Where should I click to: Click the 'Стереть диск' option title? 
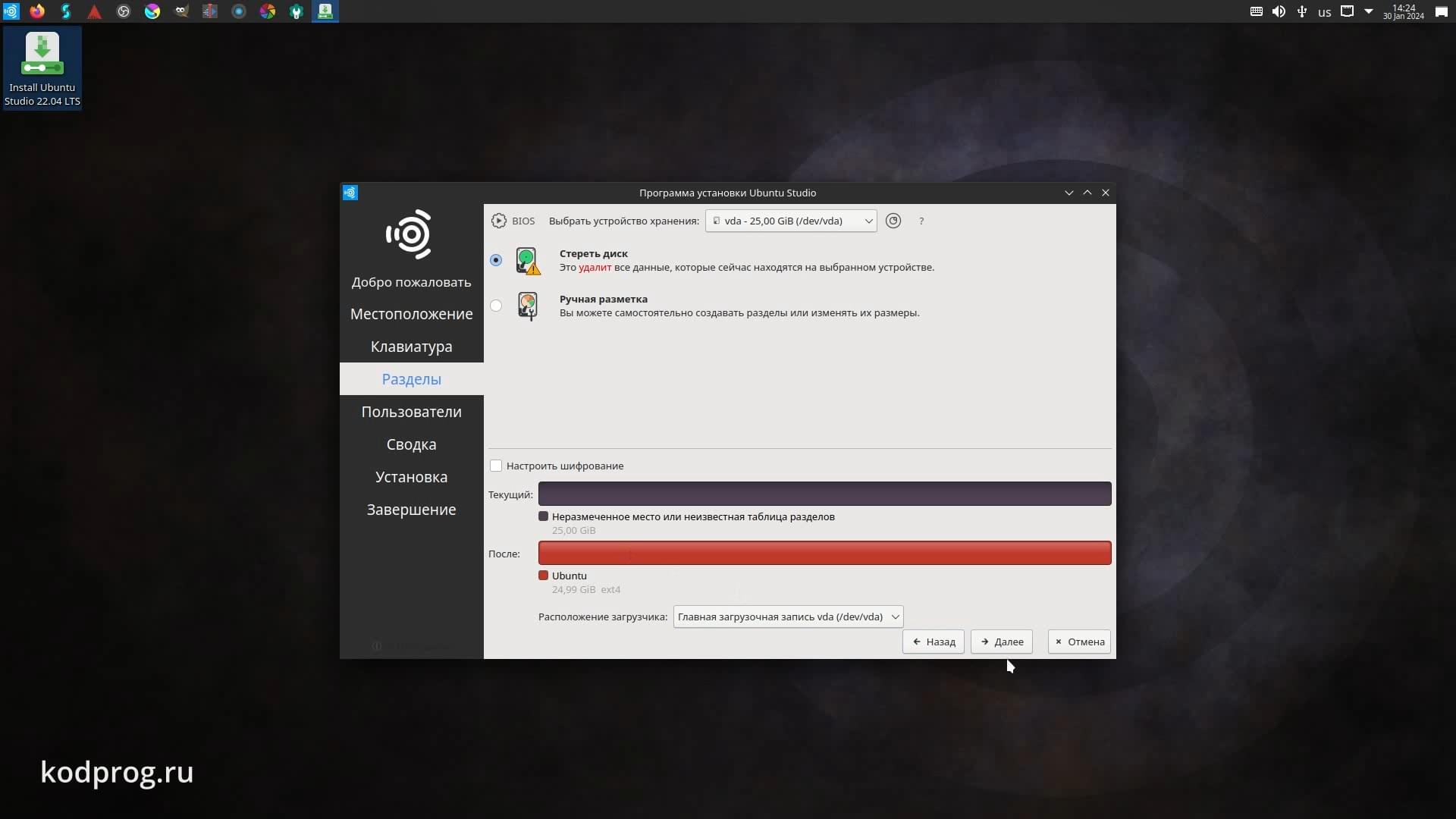[x=594, y=254]
